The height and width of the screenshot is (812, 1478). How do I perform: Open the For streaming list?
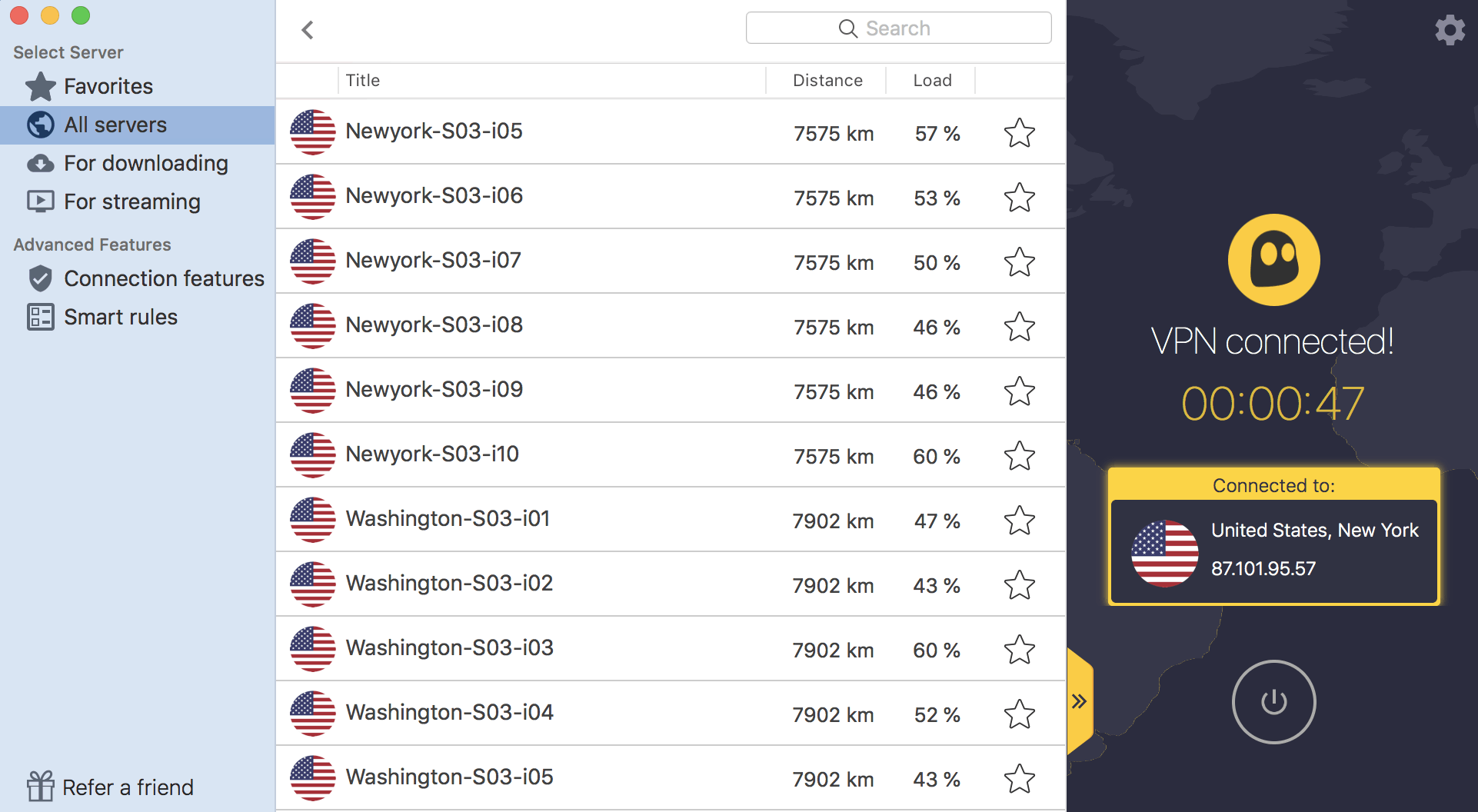click(x=137, y=201)
